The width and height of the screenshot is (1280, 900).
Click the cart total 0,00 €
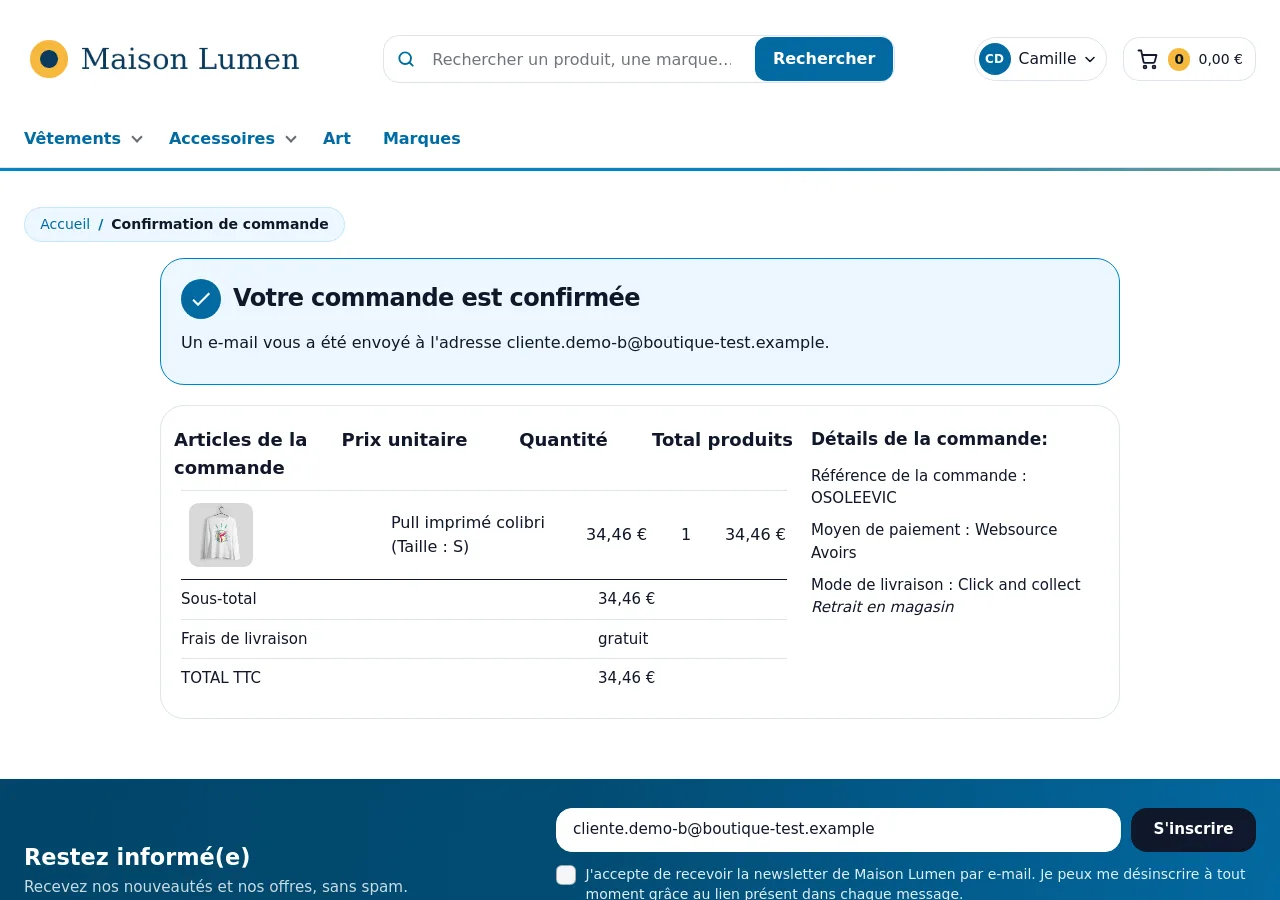click(1220, 59)
